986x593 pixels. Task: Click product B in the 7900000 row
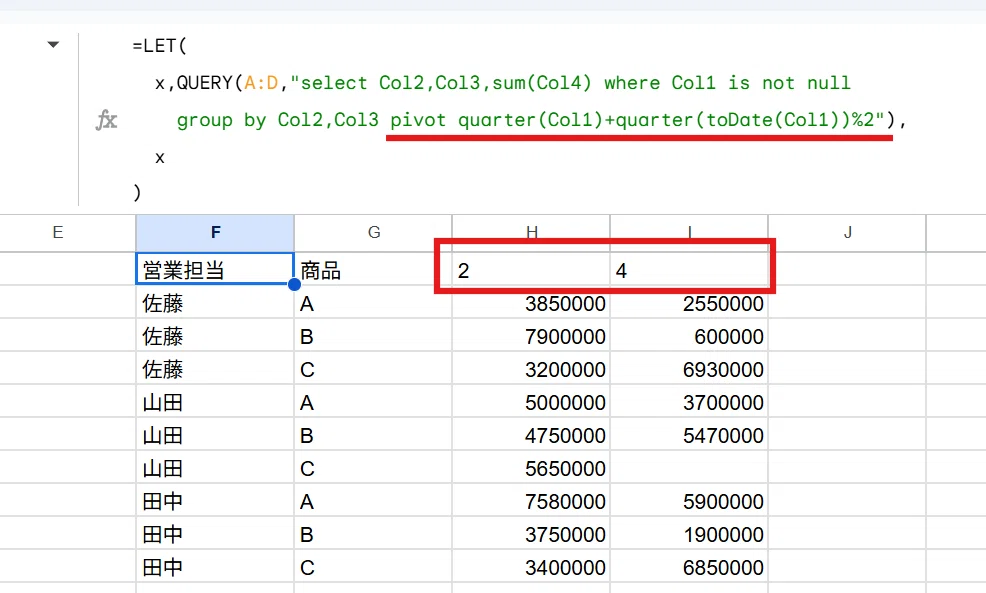[374, 336]
